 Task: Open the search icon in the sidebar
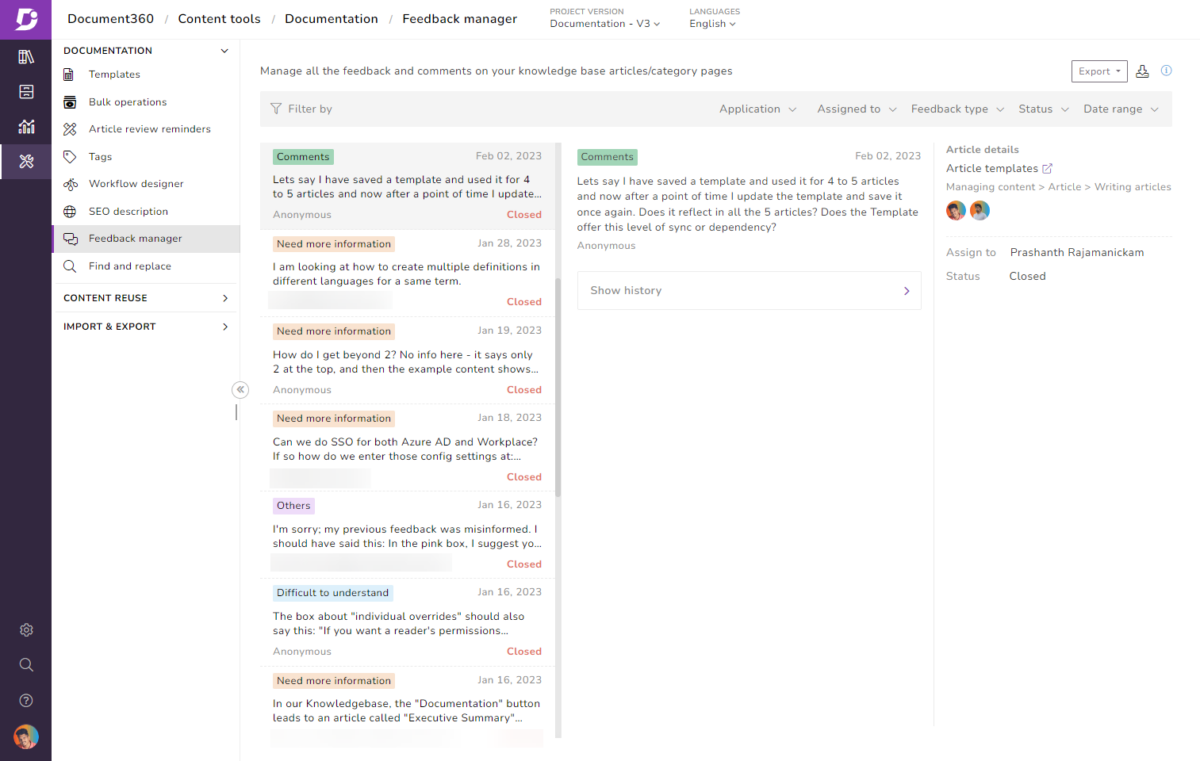[x=26, y=664]
